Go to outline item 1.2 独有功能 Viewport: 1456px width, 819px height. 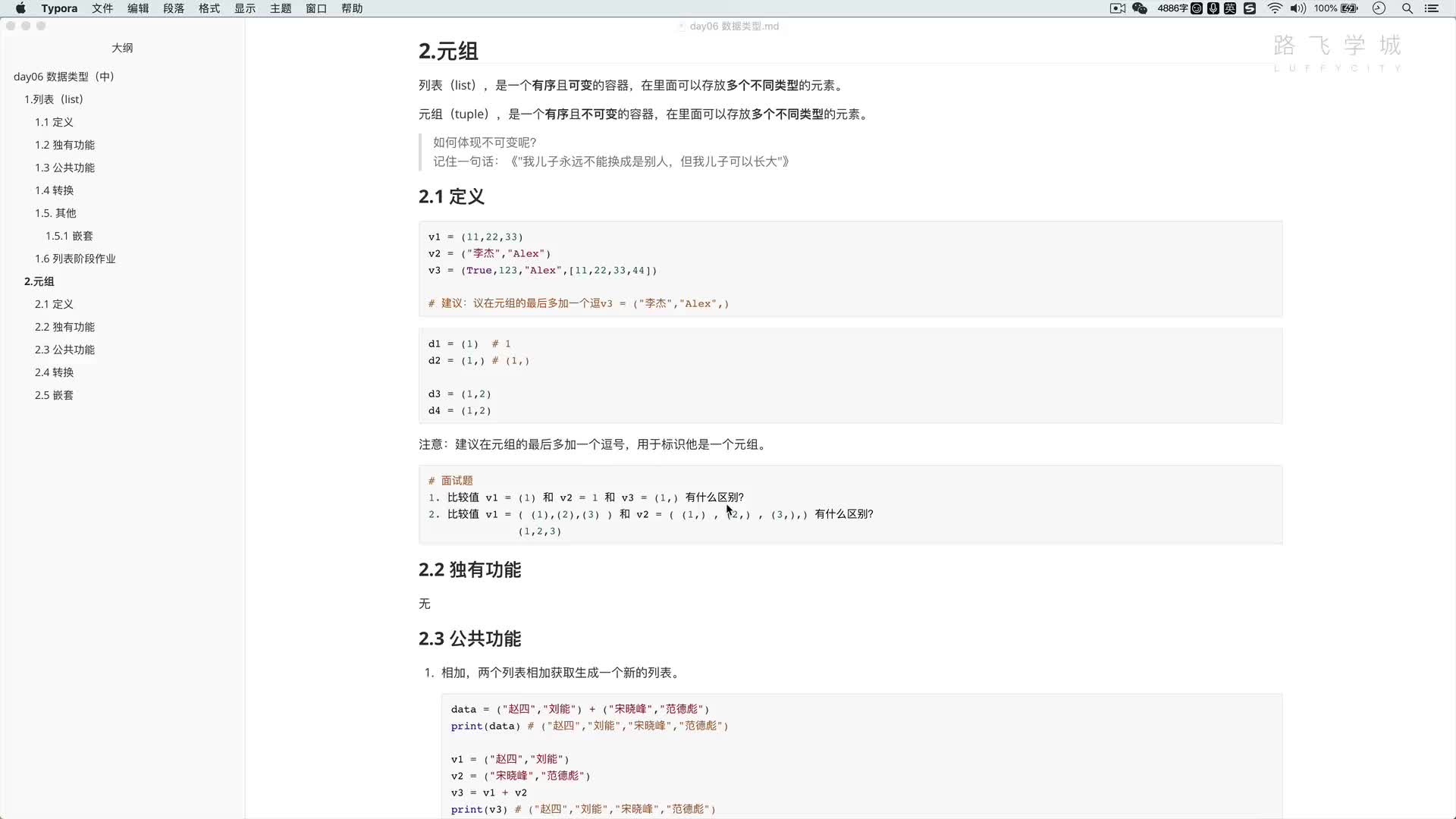[64, 145]
